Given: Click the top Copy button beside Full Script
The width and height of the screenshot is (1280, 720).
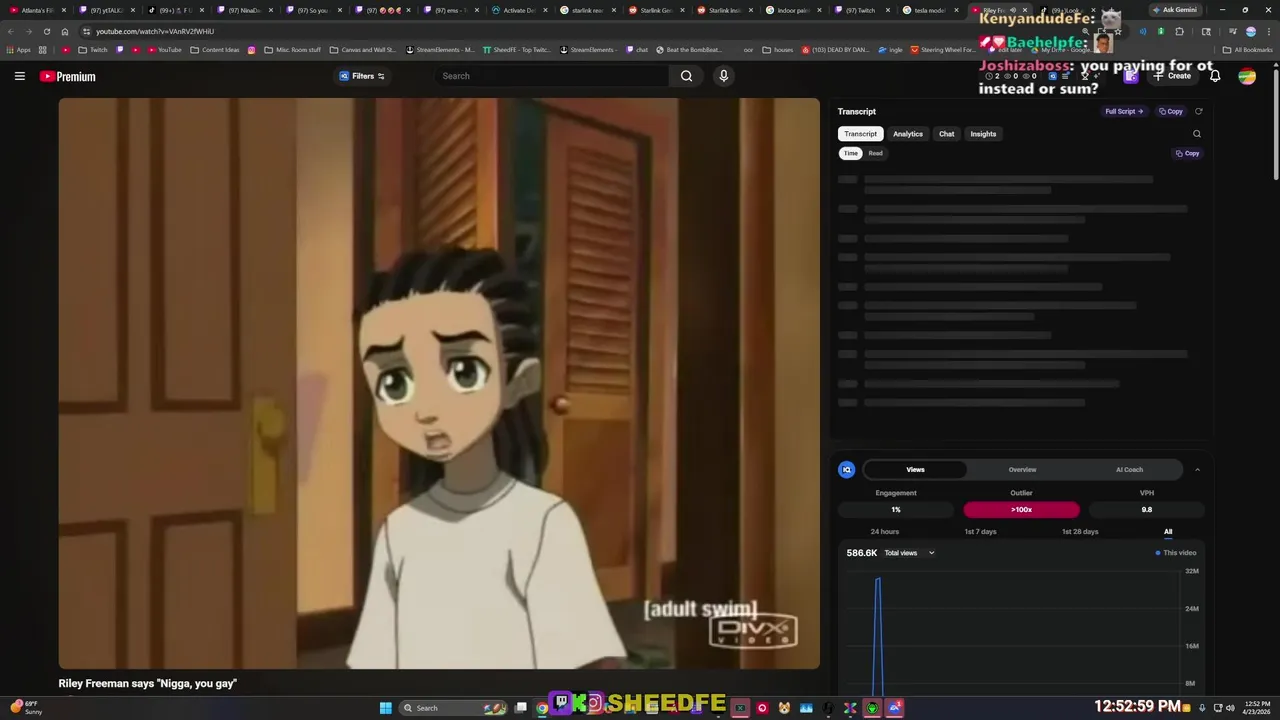Looking at the screenshot, I should pos(1171,111).
